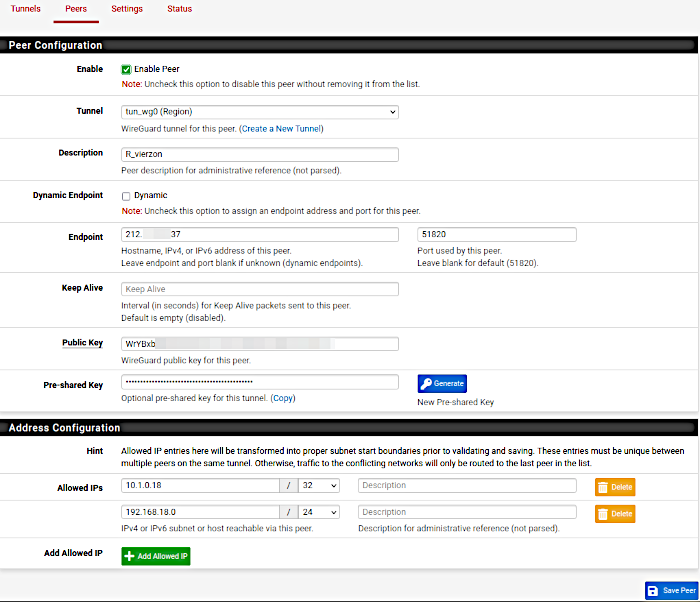Click the green Add Allowed IP button

(156, 555)
